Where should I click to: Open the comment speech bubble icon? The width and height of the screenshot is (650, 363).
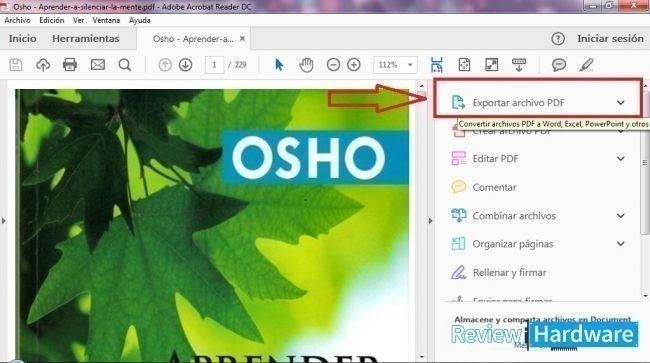[559, 65]
